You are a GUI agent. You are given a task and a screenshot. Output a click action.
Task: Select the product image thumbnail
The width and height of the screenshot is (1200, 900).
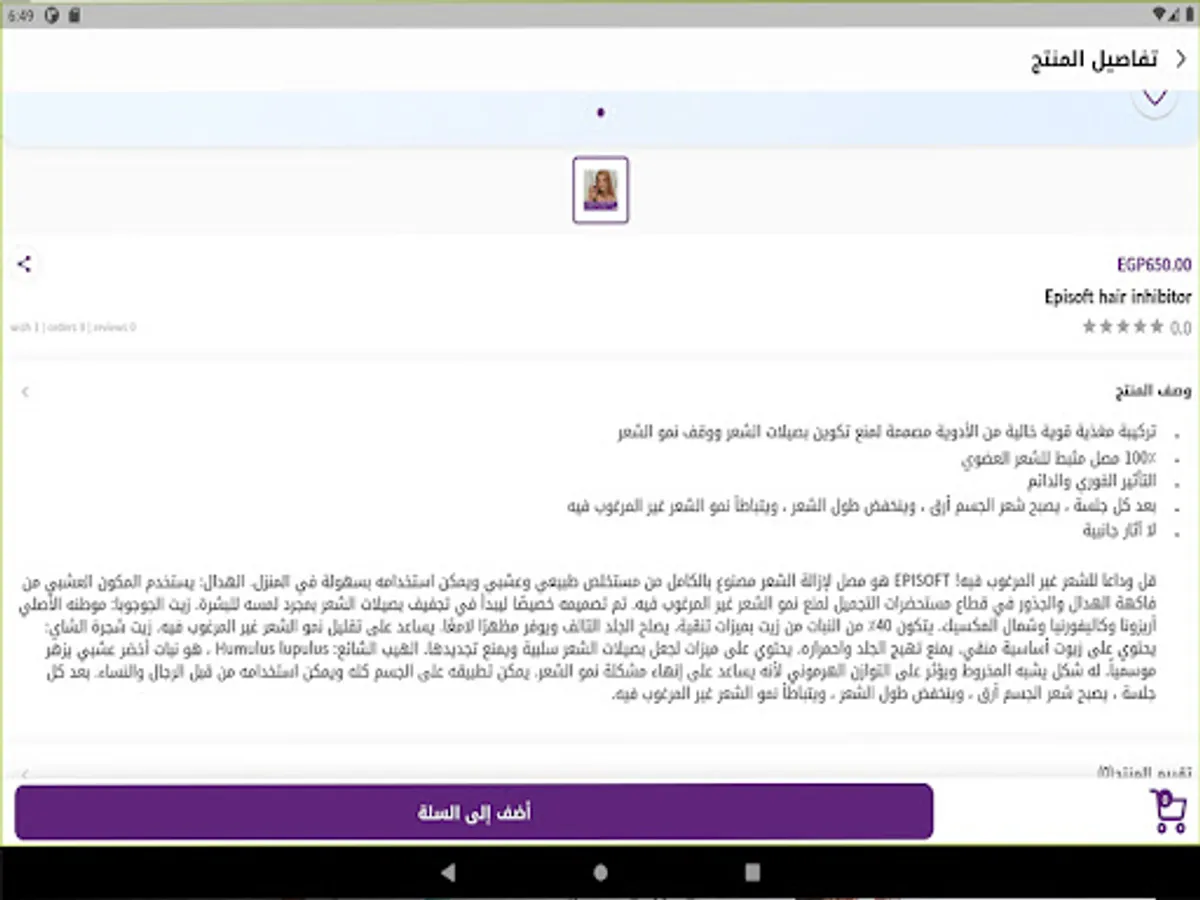pyautogui.click(x=601, y=190)
